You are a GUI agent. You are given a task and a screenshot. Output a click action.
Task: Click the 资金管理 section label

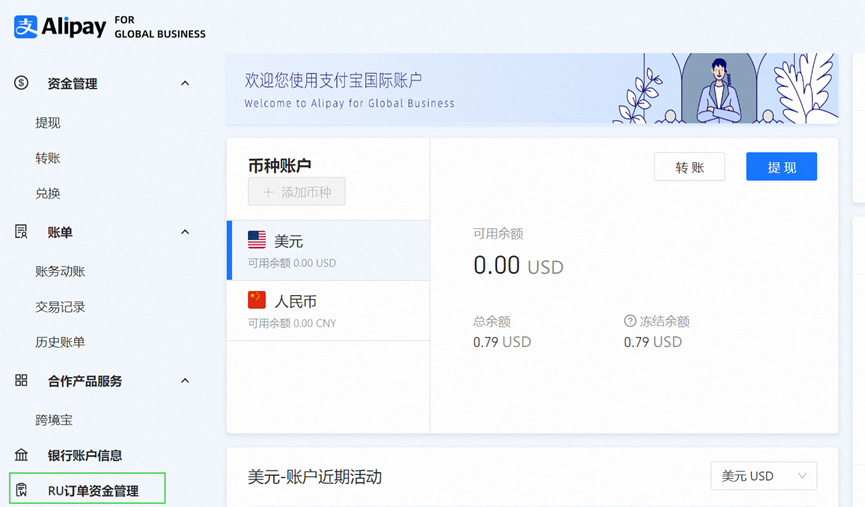point(72,83)
